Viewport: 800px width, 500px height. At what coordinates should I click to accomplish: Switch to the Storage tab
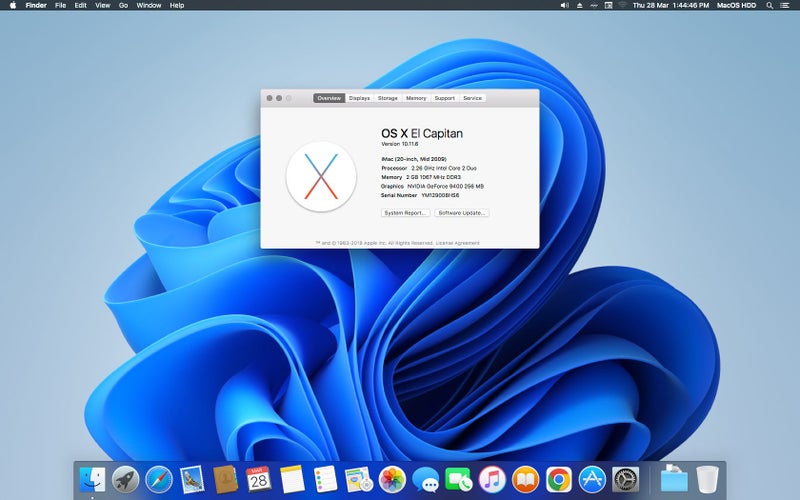[x=388, y=98]
